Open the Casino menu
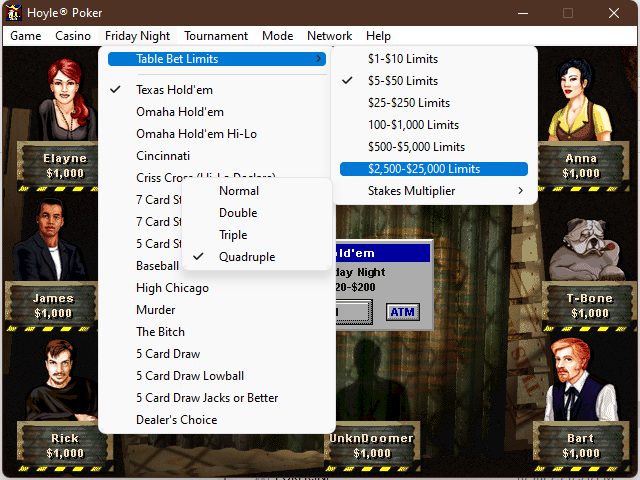 tap(73, 36)
